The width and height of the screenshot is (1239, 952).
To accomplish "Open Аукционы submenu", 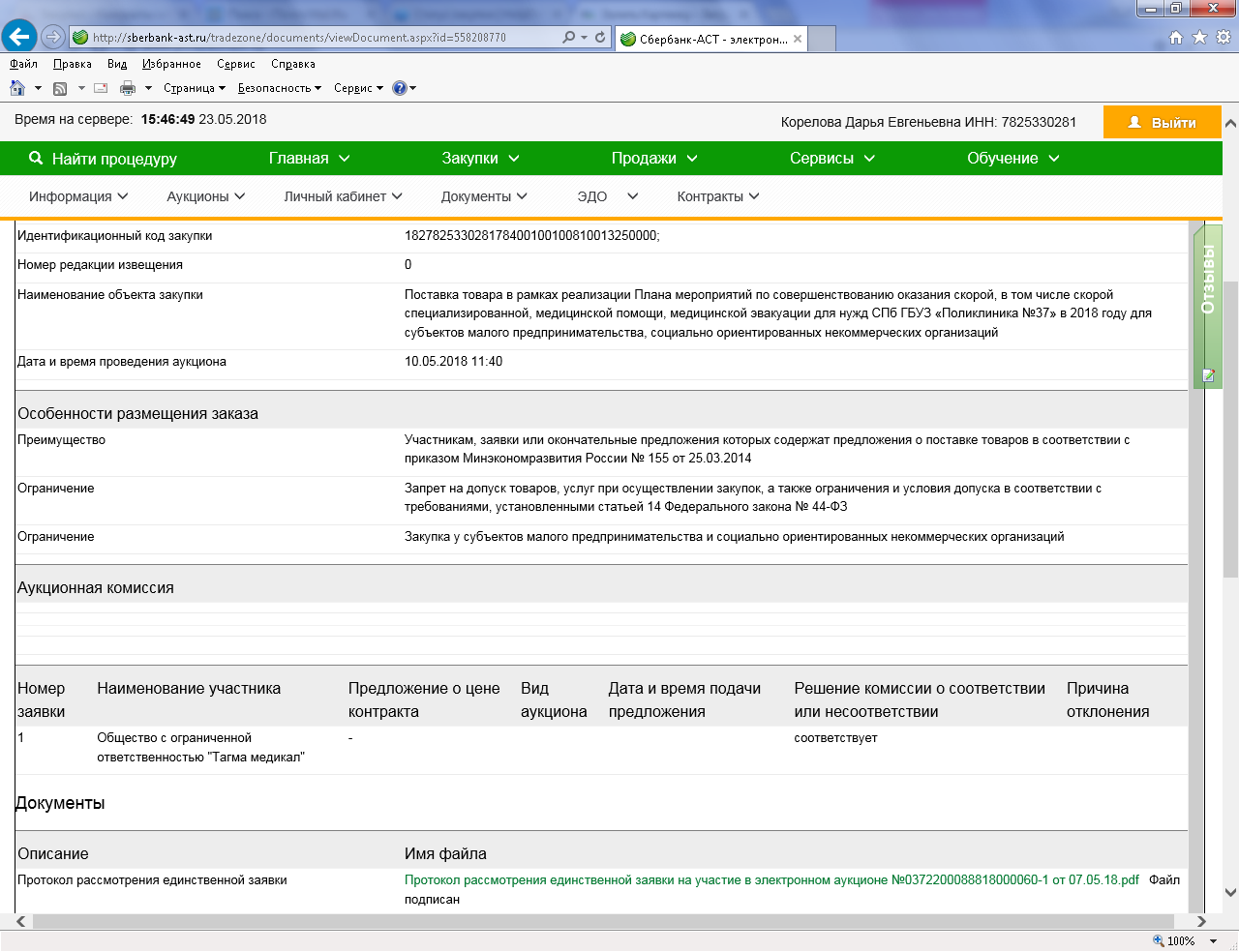I will (206, 196).
